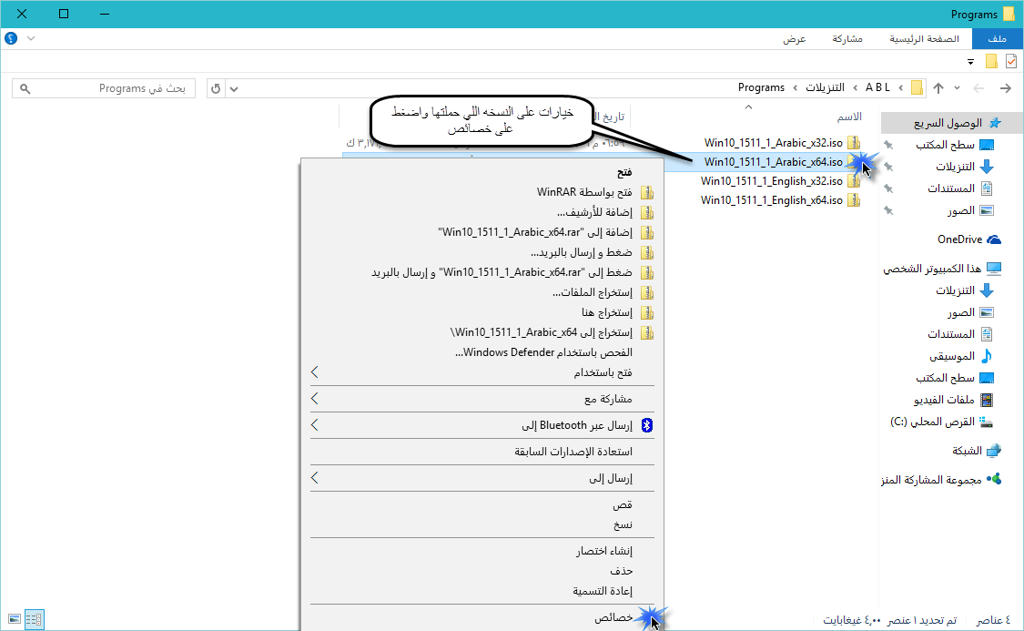Open the القرص المحلي (C:) drive icon
1024x631 pixels.
(986, 422)
